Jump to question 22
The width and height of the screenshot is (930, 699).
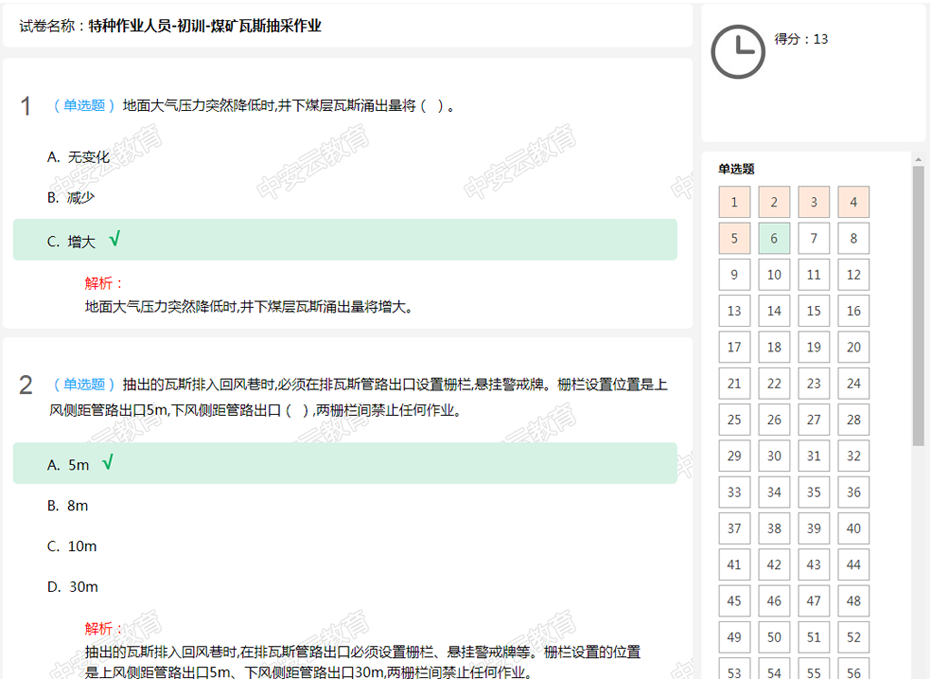tap(774, 384)
